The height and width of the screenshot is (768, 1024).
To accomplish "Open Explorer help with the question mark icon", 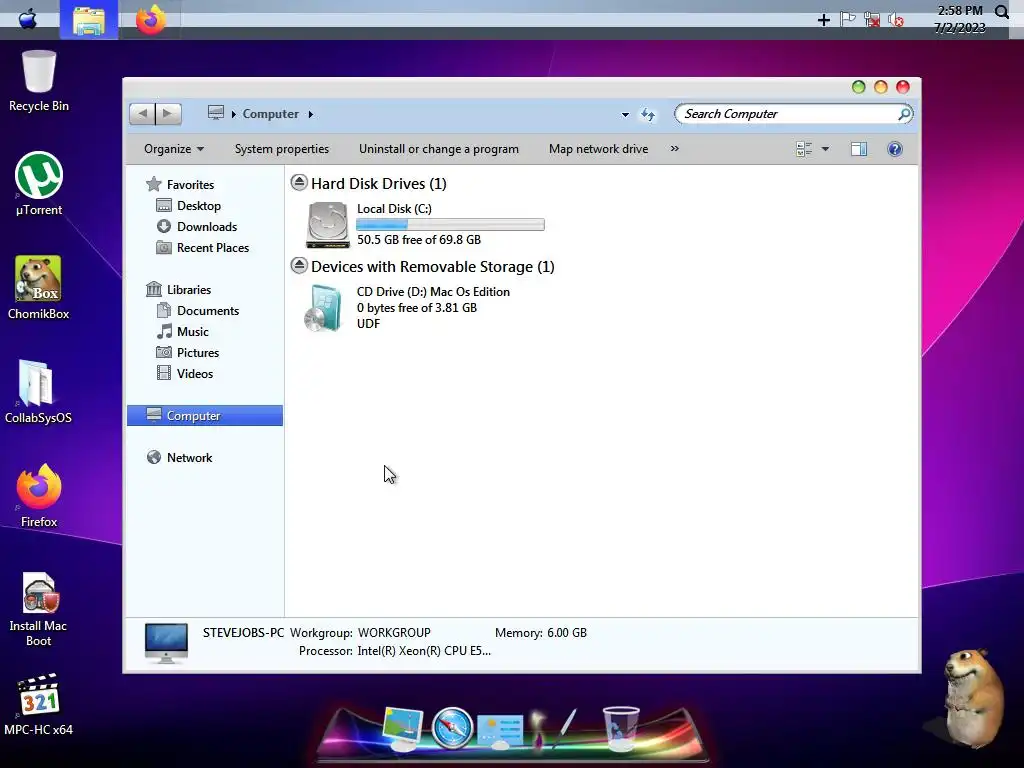I will 895,149.
